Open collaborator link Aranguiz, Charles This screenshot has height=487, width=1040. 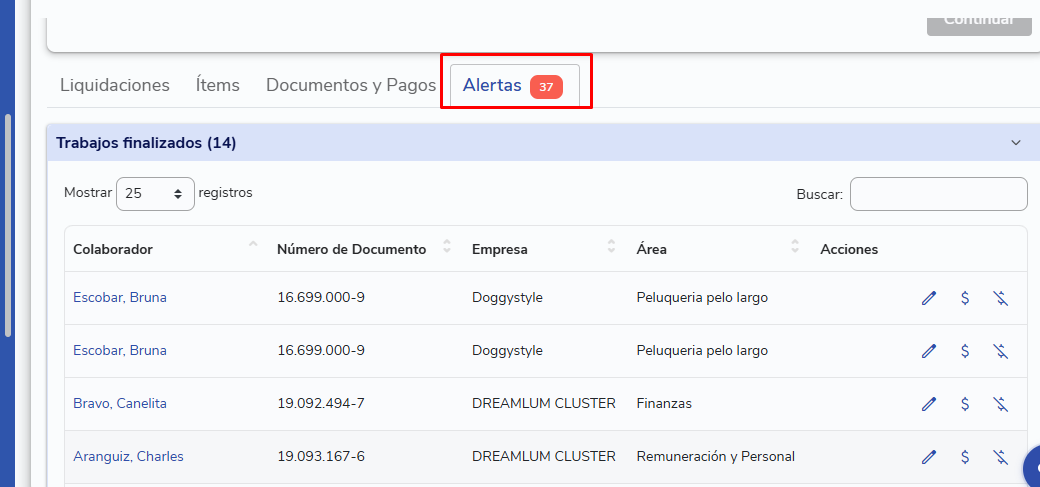(x=128, y=456)
